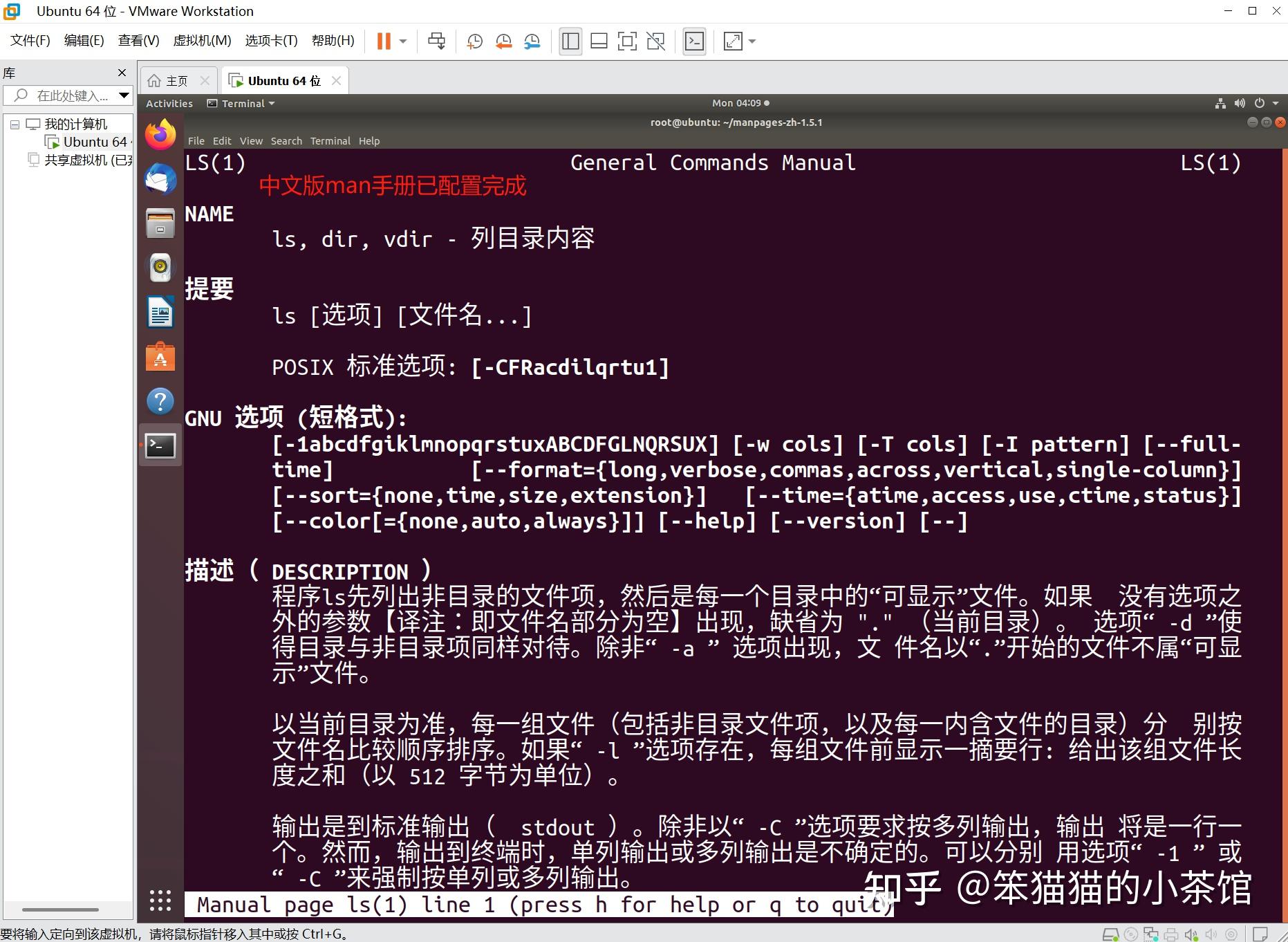Open the 选项卡(T) menu

click(271, 41)
